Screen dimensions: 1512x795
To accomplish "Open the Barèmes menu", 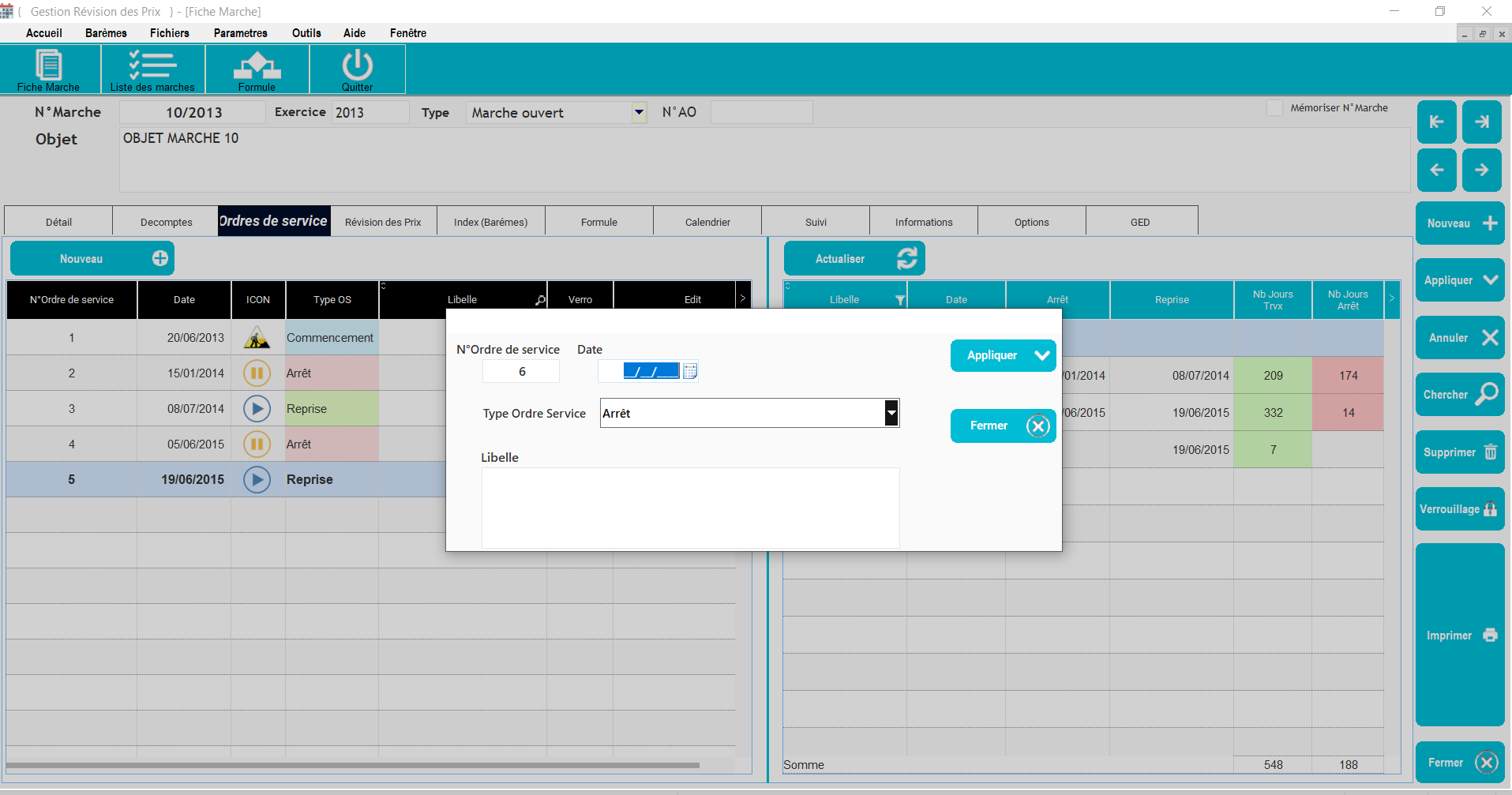I will pos(106,33).
